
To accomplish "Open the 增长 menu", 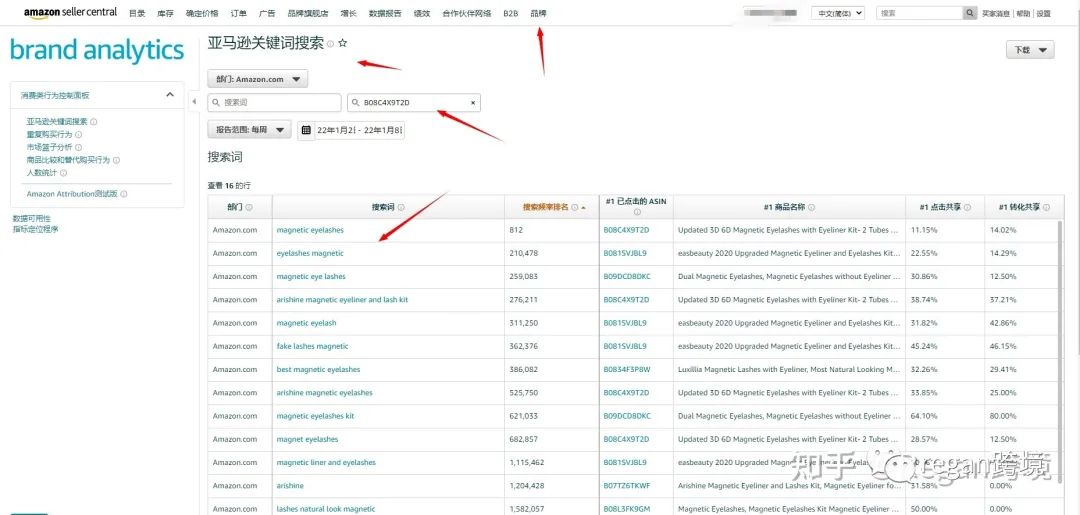I will 349,13.
